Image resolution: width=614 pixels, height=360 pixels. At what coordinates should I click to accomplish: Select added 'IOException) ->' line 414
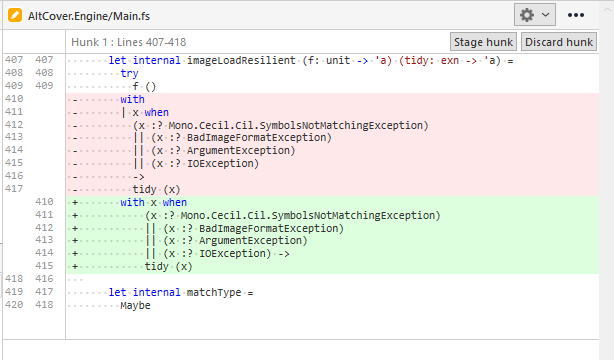pos(332,253)
